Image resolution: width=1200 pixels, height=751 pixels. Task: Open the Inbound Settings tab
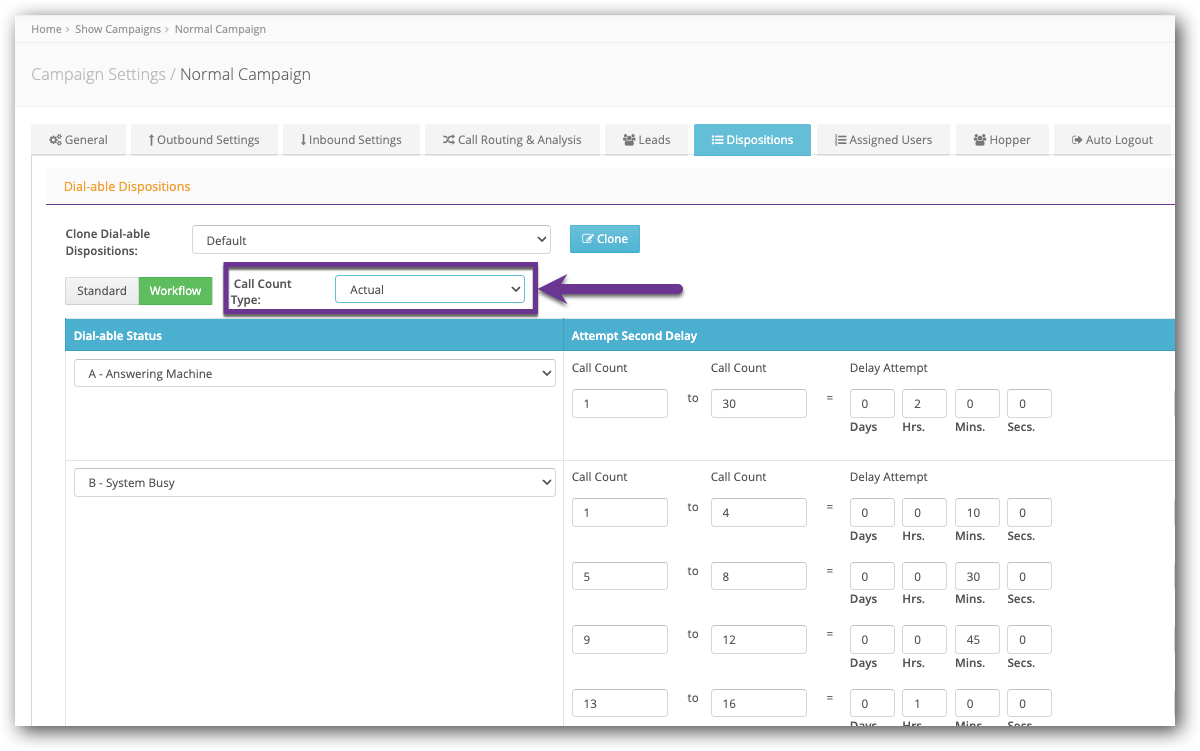click(350, 140)
